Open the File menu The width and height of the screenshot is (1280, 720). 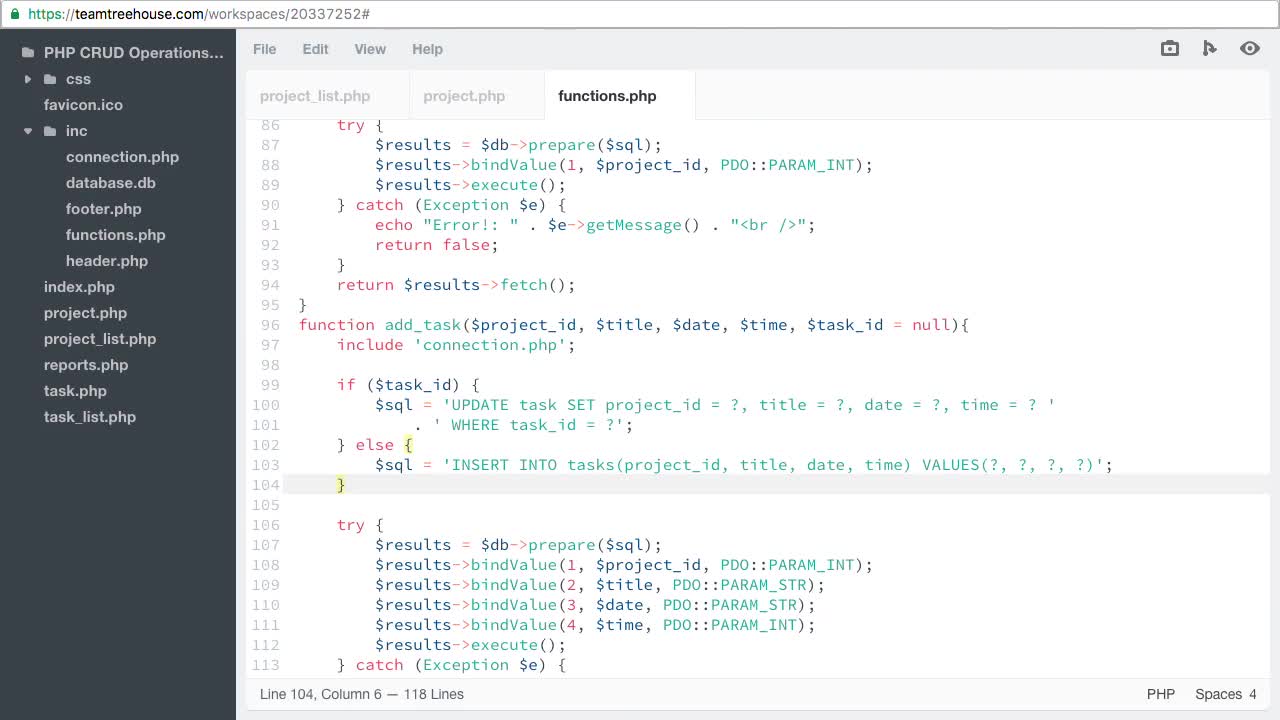pos(264,49)
